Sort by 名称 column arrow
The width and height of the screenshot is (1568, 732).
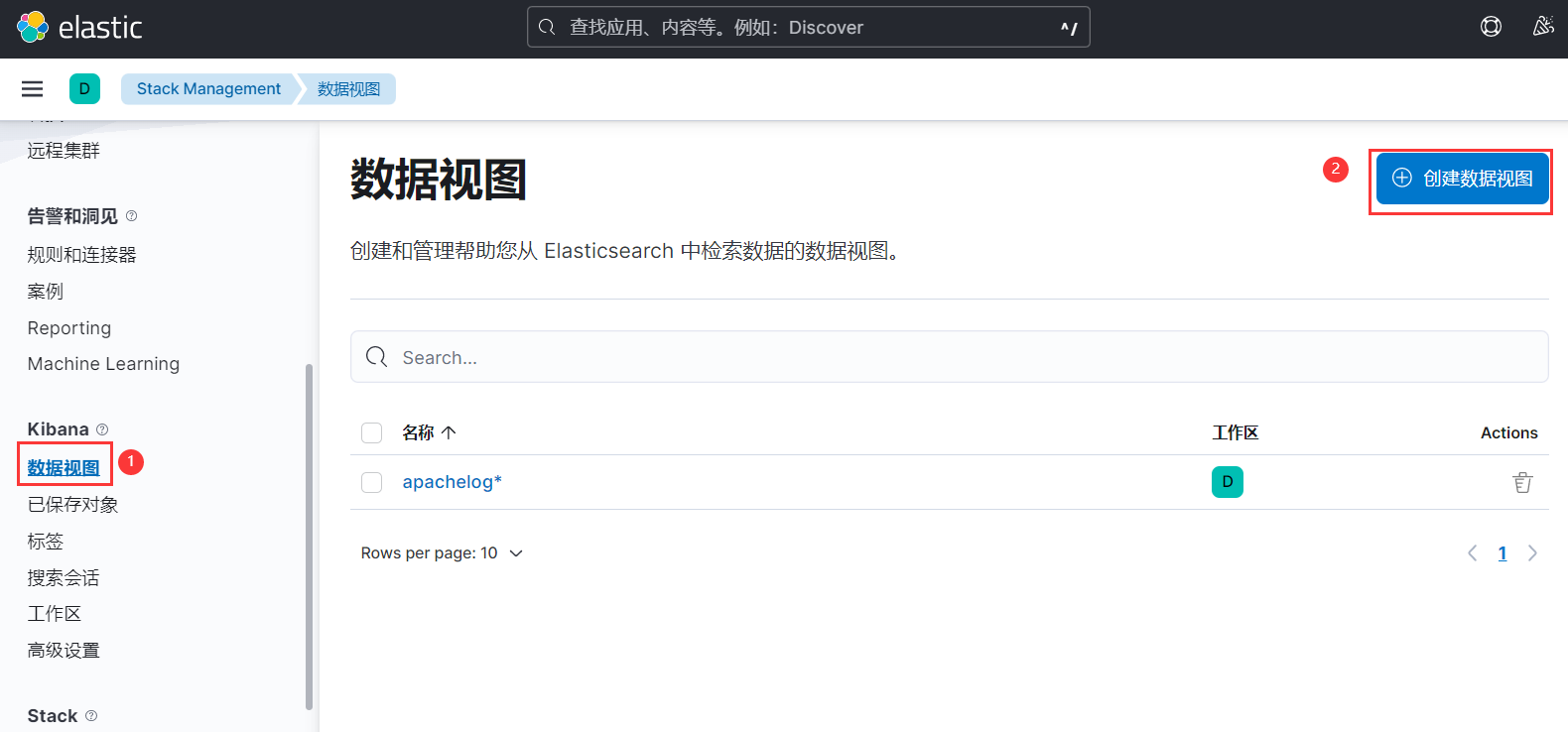click(449, 432)
